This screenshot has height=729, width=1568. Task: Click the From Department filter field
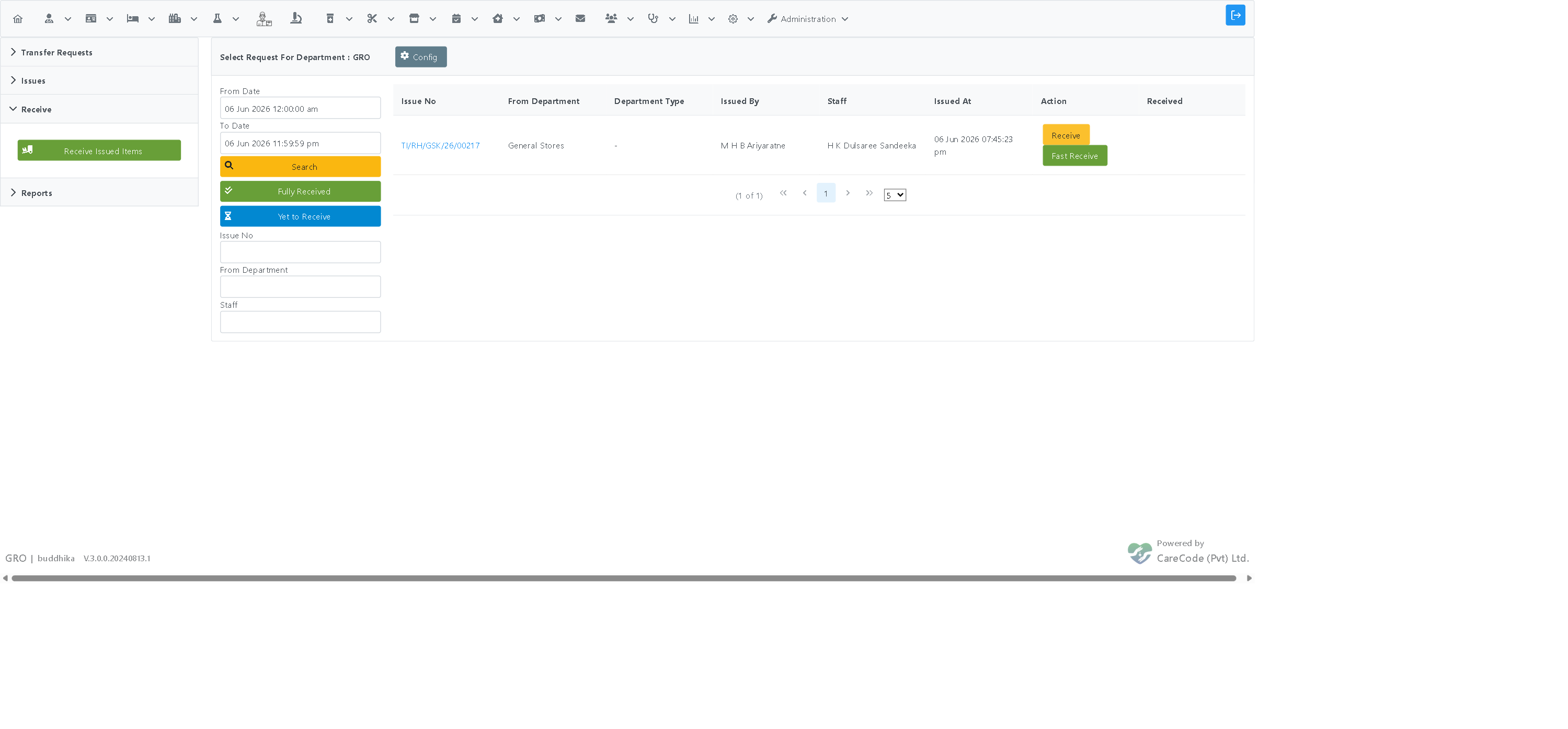click(x=300, y=286)
